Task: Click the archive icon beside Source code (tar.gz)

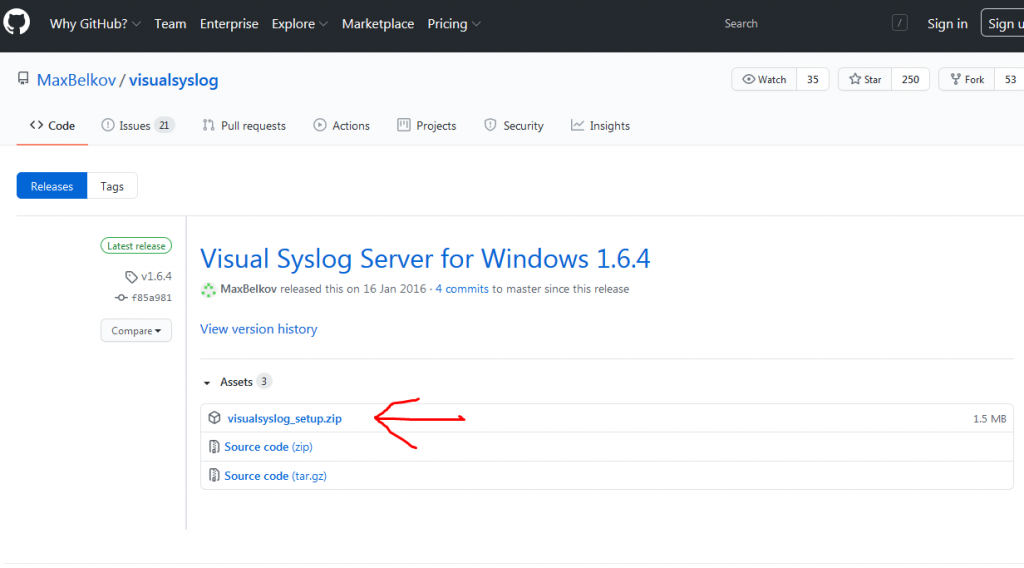Action: 214,475
